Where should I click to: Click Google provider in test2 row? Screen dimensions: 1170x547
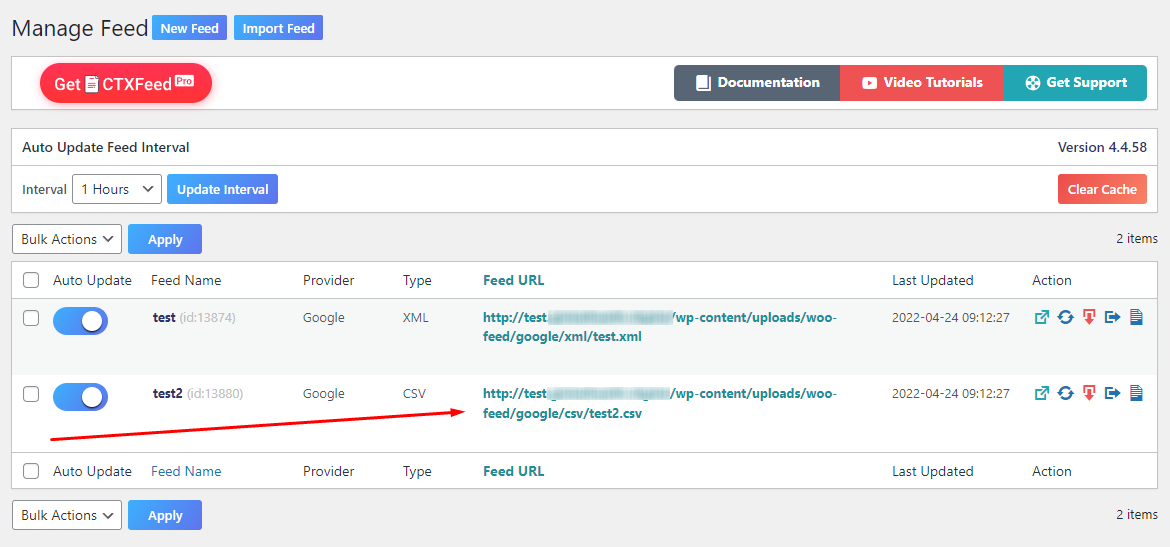pos(324,393)
